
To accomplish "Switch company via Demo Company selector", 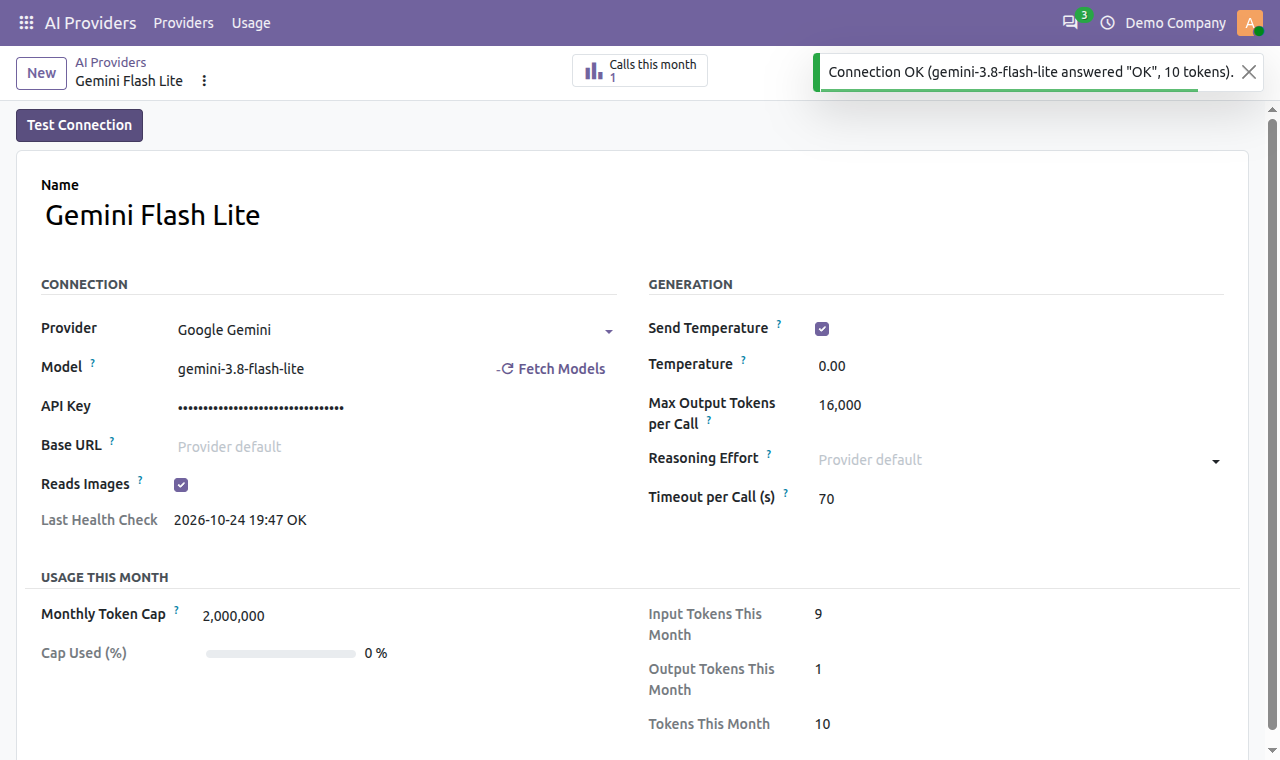I will pos(1175,23).
